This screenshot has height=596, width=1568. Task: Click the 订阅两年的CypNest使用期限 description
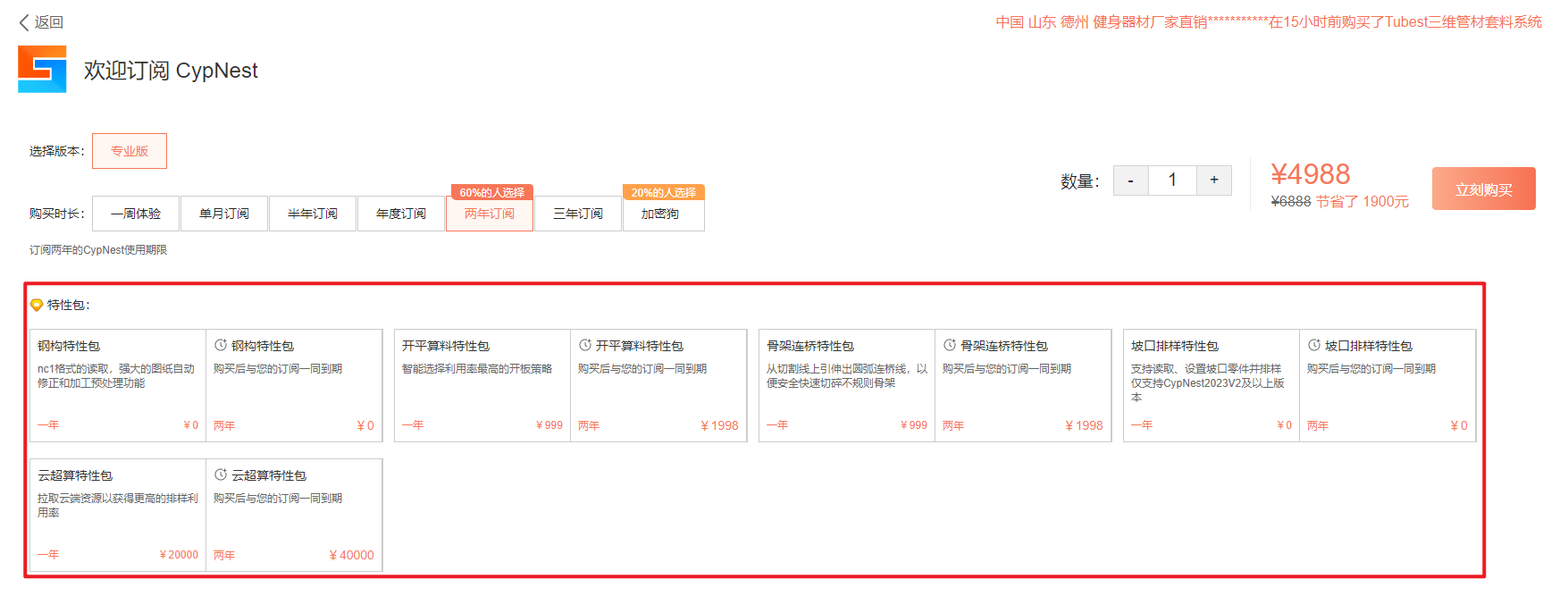click(98, 250)
